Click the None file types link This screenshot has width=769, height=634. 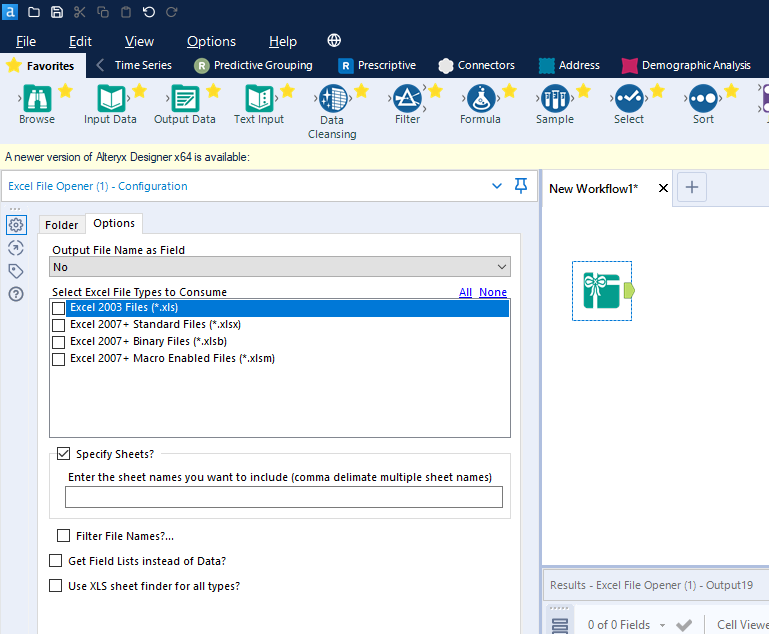[x=493, y=292]
